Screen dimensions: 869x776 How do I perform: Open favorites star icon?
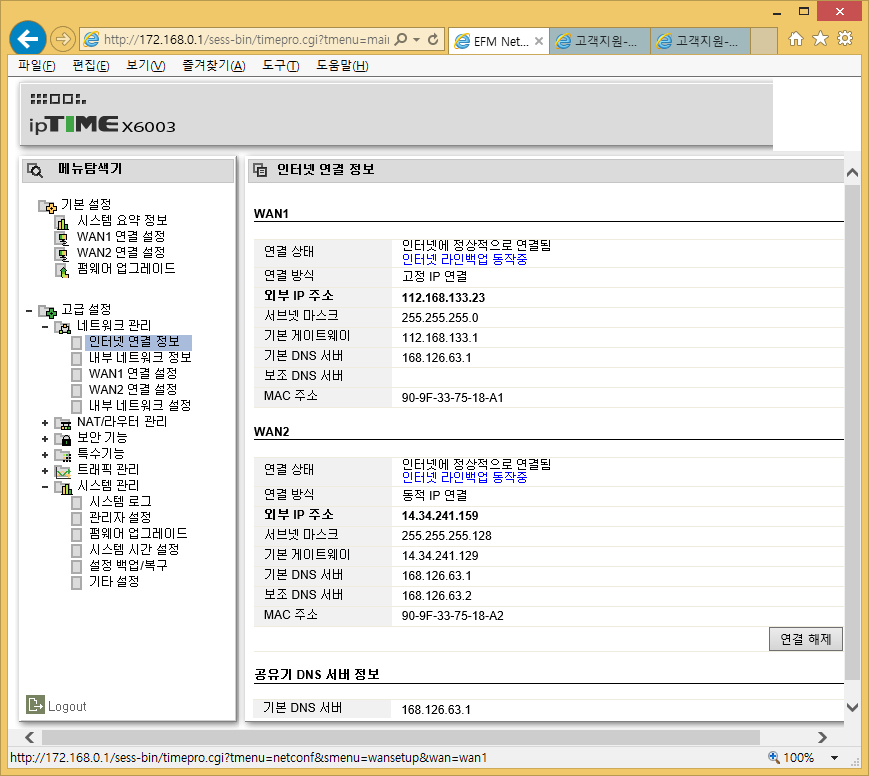(x=820, y=39)
